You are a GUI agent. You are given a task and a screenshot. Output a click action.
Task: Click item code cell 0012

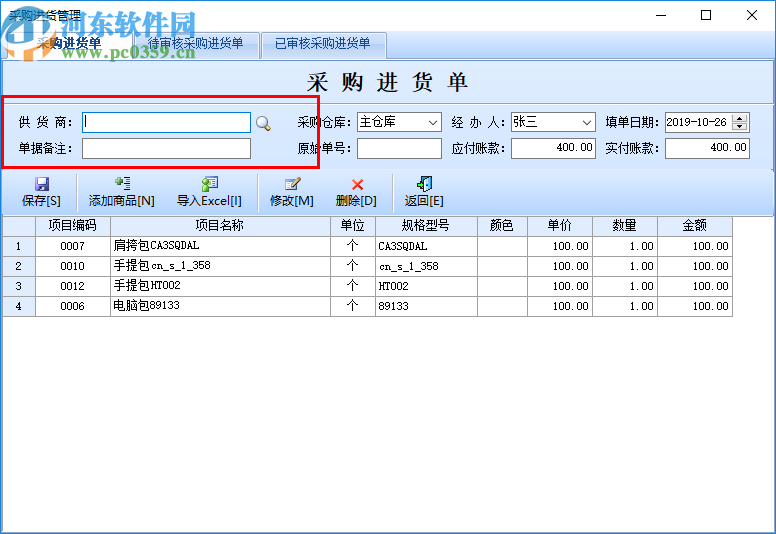[x=73, y=286]
